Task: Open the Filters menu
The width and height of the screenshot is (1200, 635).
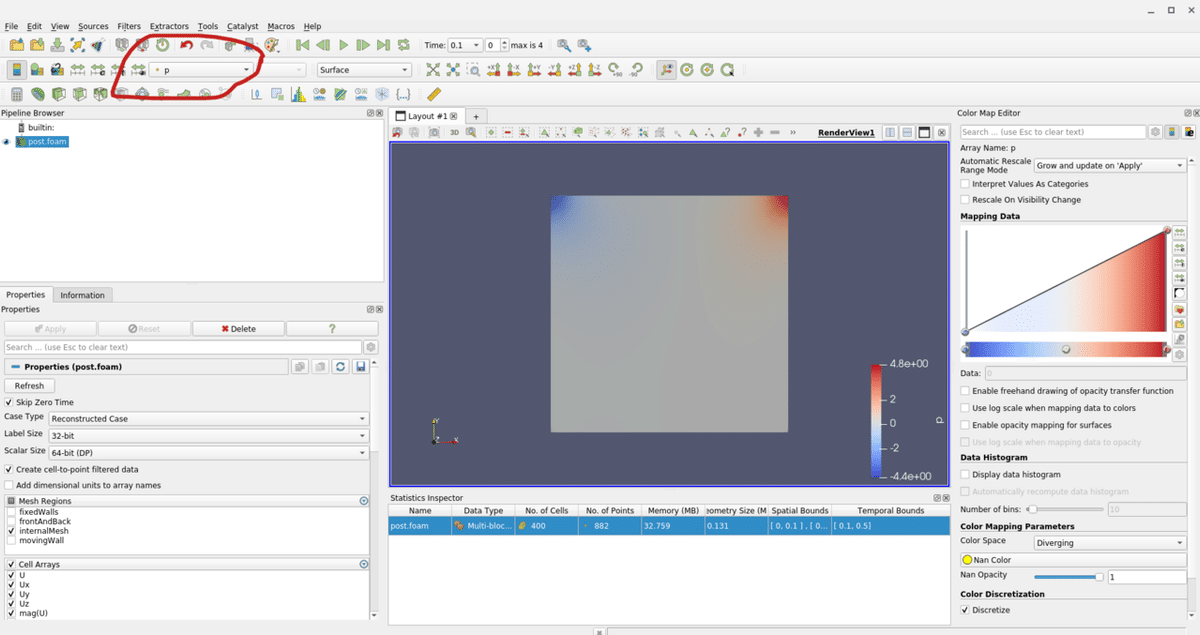Action: click(129, 26)
